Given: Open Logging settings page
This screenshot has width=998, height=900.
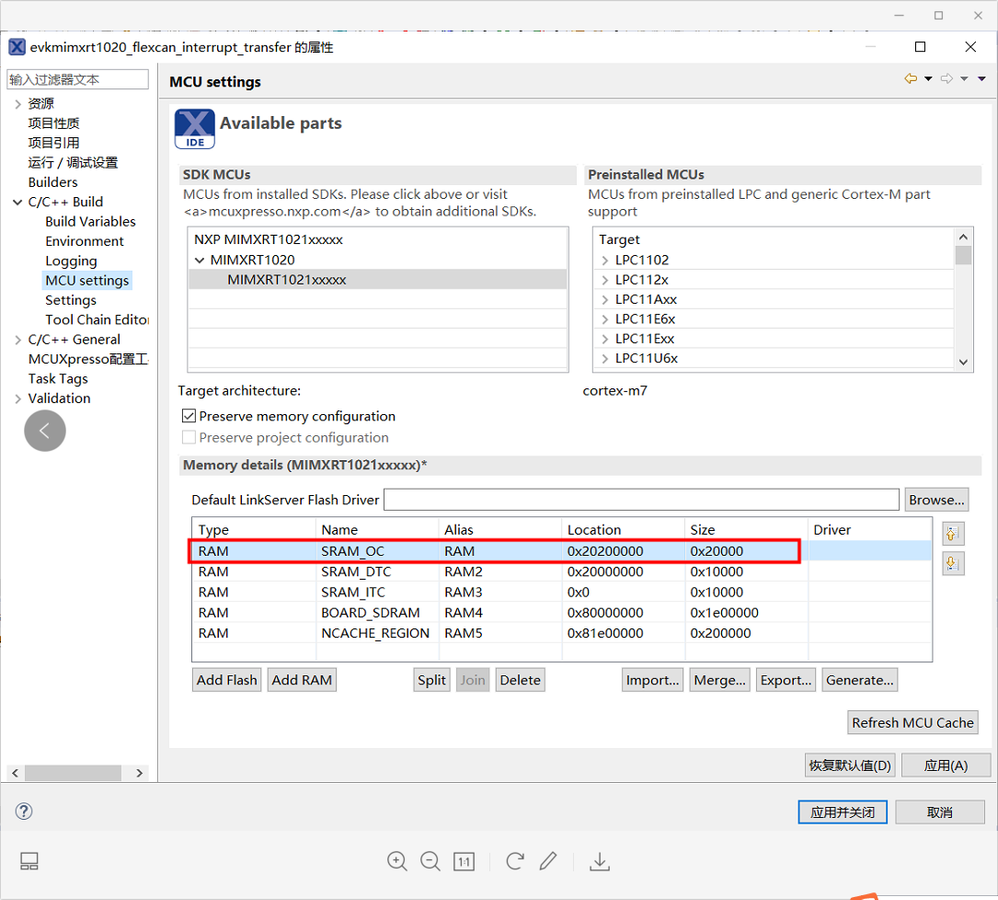Looking at the screenshot, I should tap(71, 261).
